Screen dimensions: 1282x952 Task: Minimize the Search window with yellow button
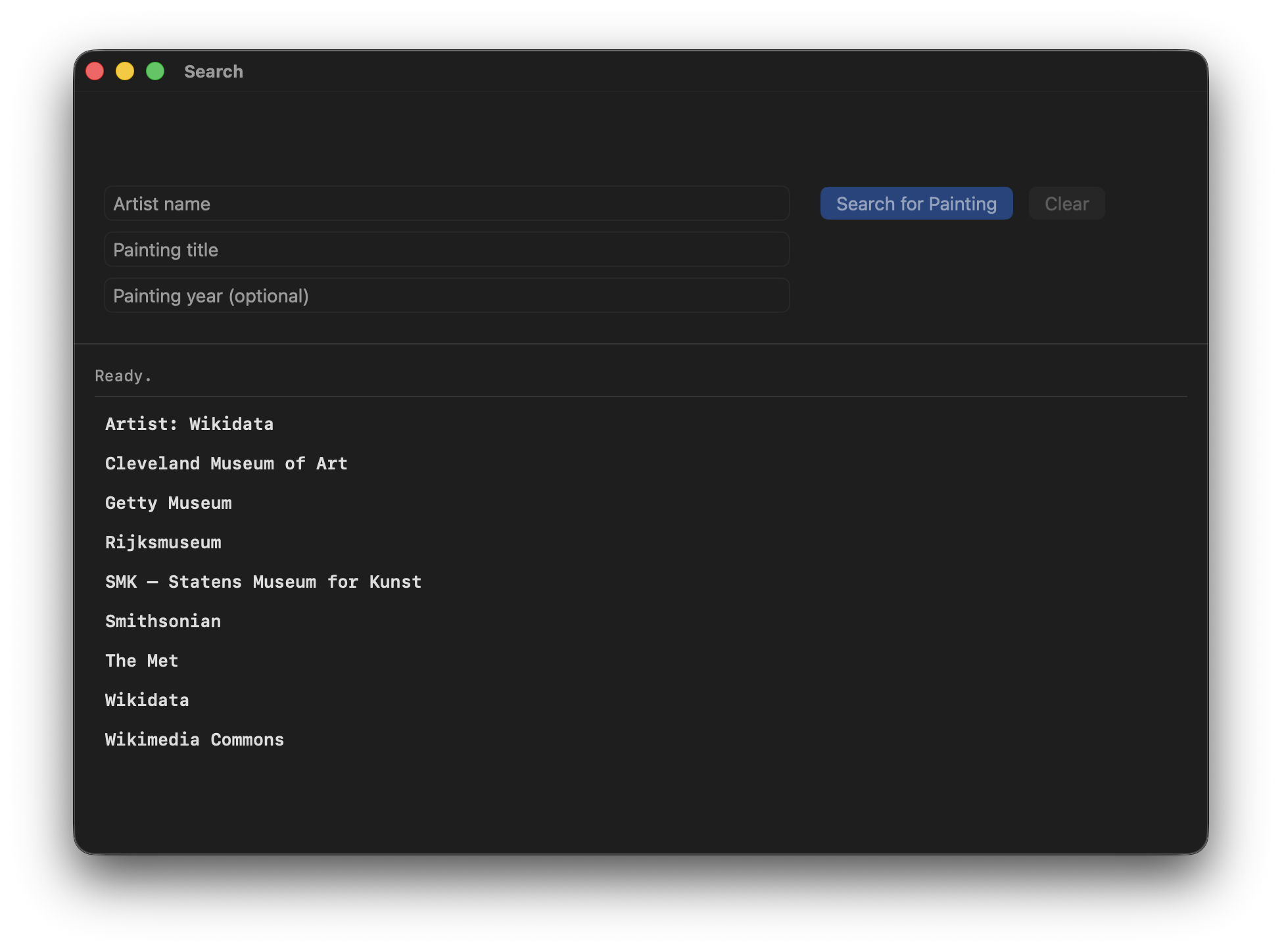125,71
